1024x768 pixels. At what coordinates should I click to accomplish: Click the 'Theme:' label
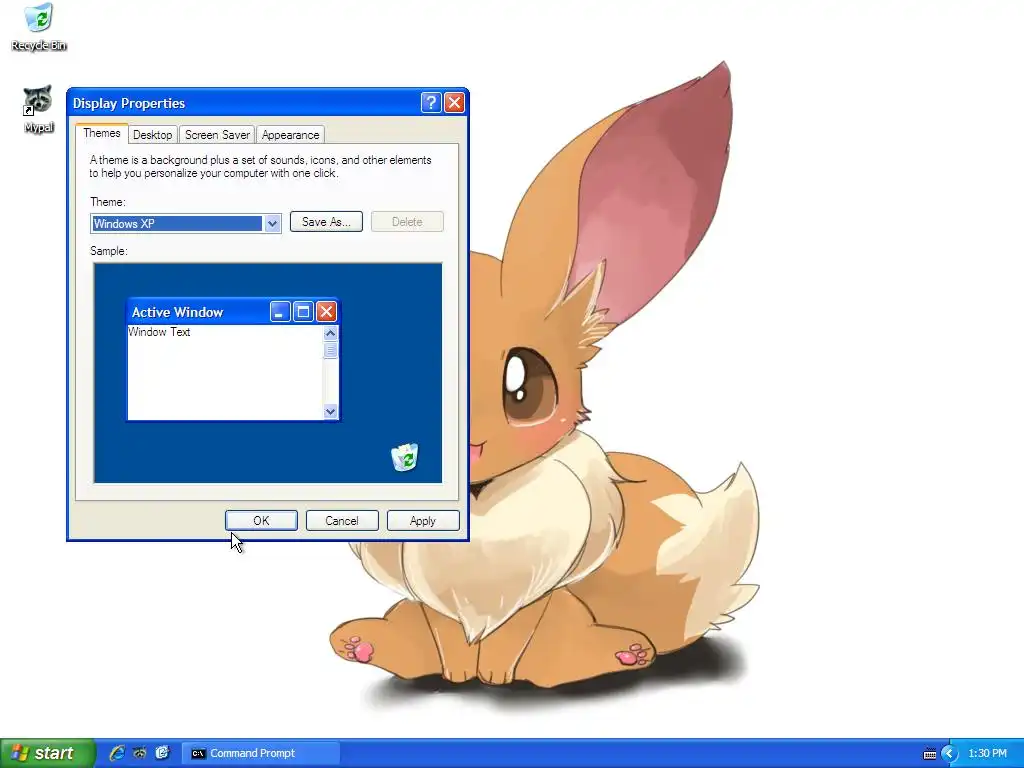click(108, 202)
